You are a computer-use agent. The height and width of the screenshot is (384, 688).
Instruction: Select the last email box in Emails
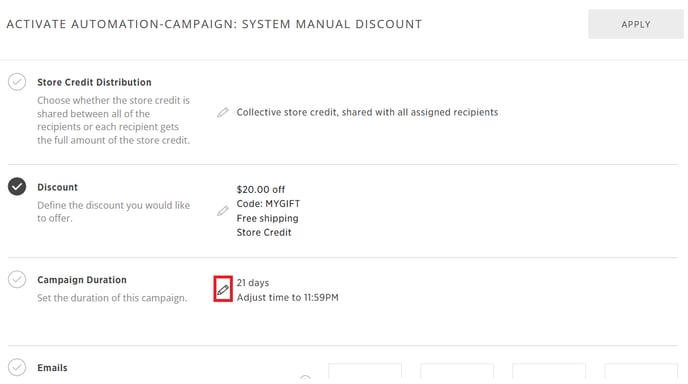(641, 371)
